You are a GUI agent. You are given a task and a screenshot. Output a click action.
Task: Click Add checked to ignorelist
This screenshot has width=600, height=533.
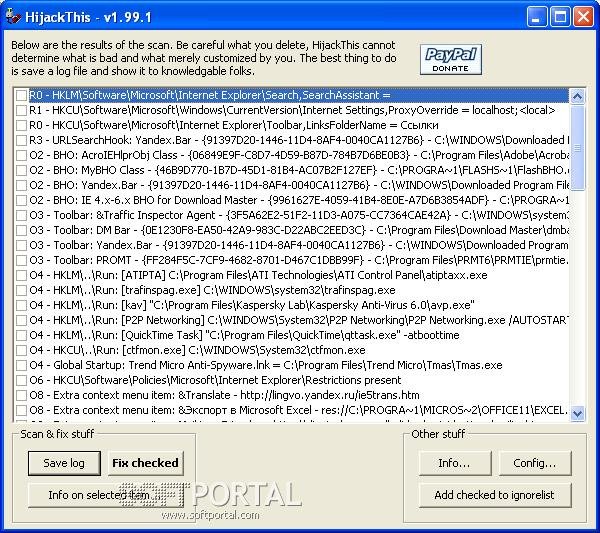point(495,495)
